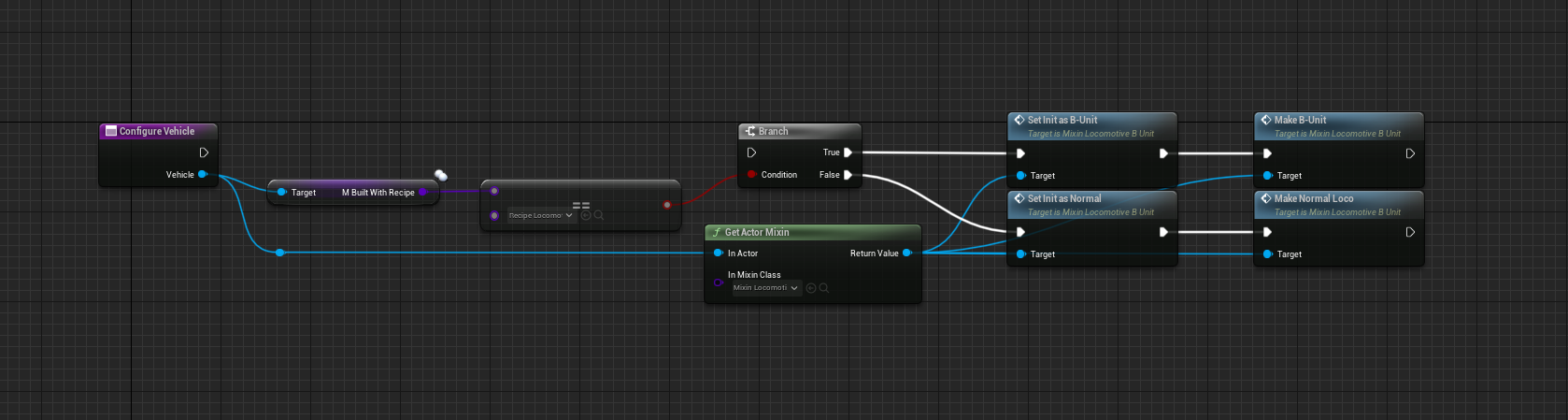Open the Recipe Locomo class dropdown

(x=541, y=215)
